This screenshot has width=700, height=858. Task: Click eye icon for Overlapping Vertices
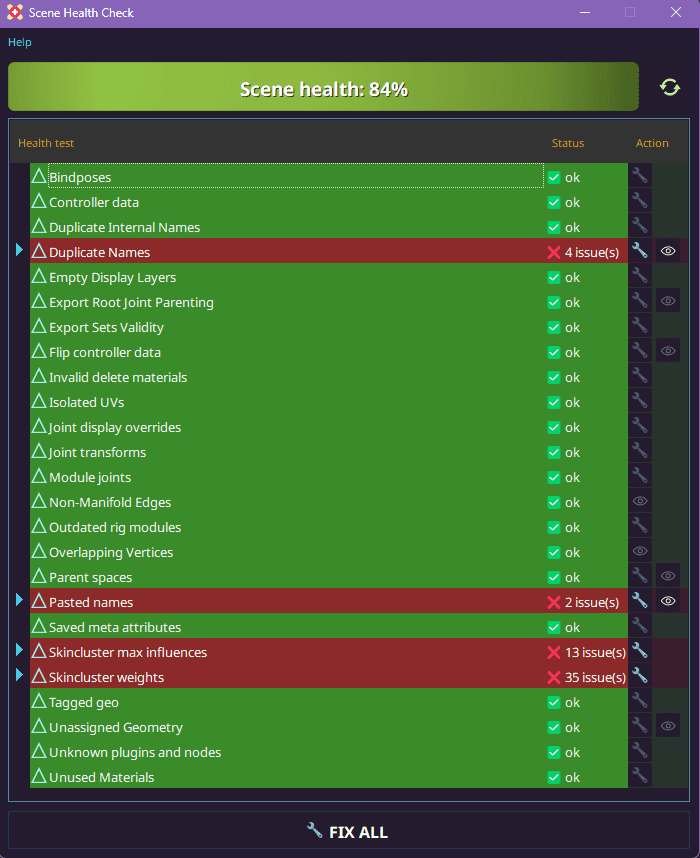pyautogui.click(x=640, y=551)
